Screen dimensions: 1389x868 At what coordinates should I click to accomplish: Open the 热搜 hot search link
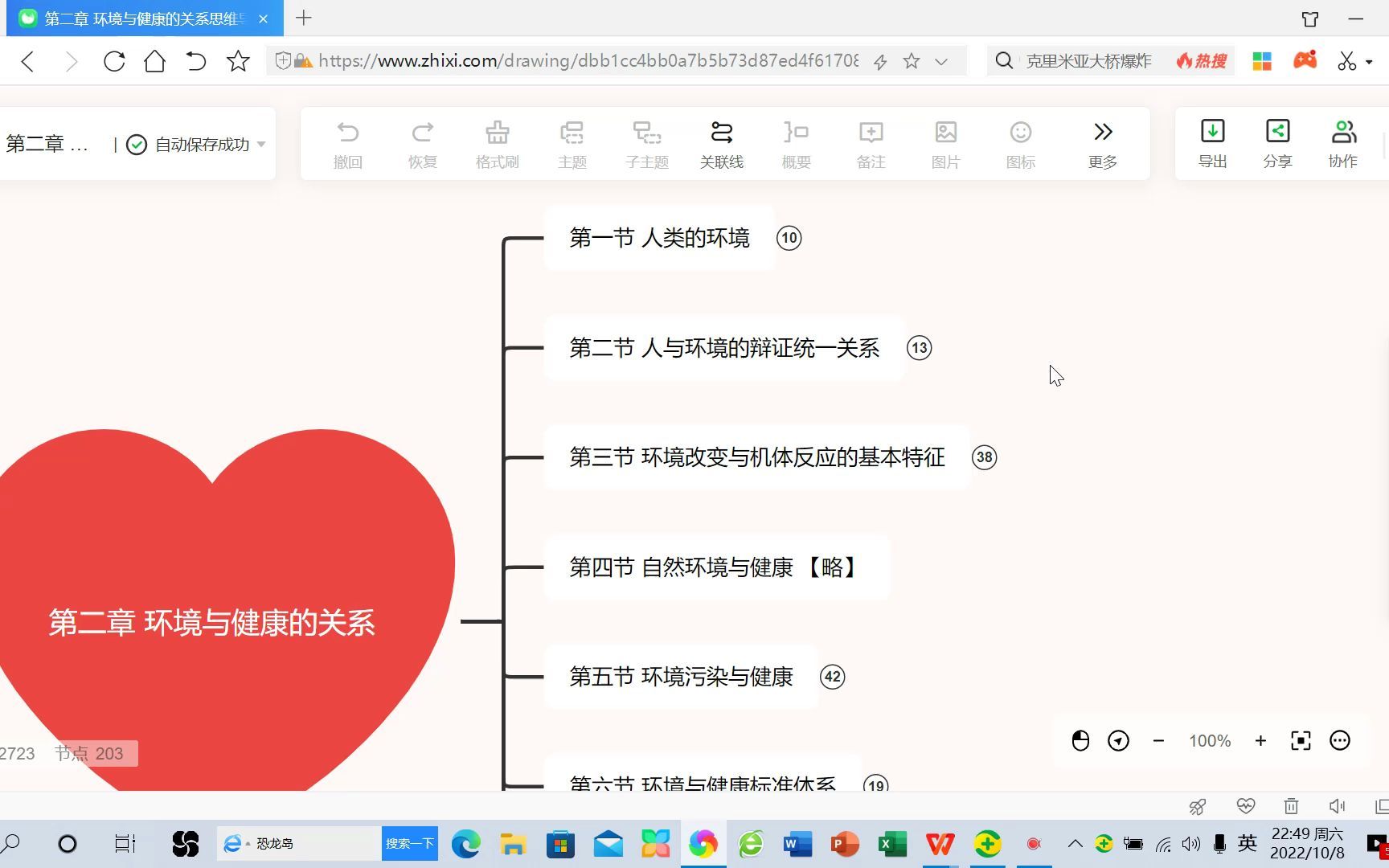pos(1202,61)
